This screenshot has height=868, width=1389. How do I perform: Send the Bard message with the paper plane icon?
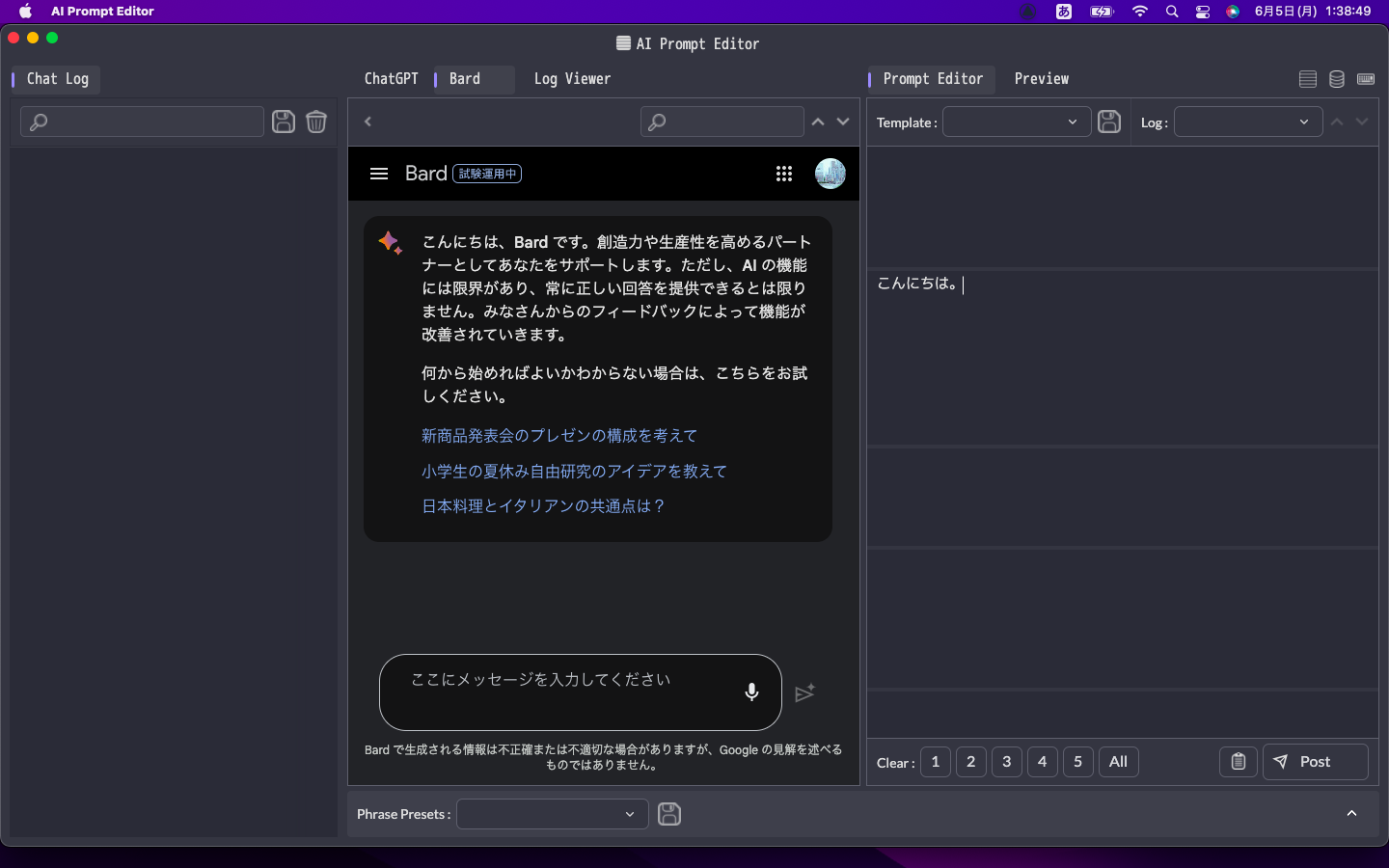point(805,693)
